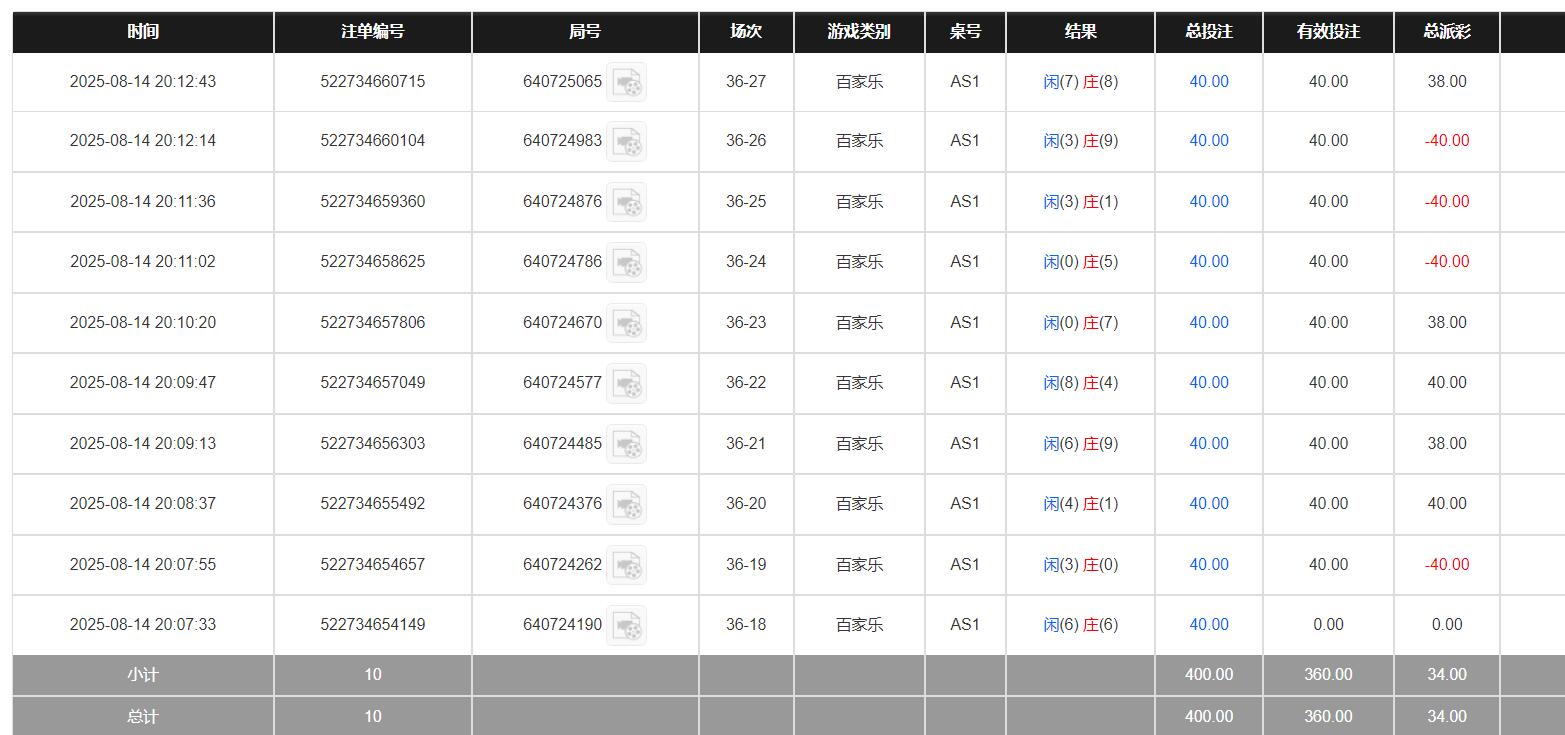Screen dimensions: 1565x735
Task: Click the 结果 column header
Action: (1080, 32)
